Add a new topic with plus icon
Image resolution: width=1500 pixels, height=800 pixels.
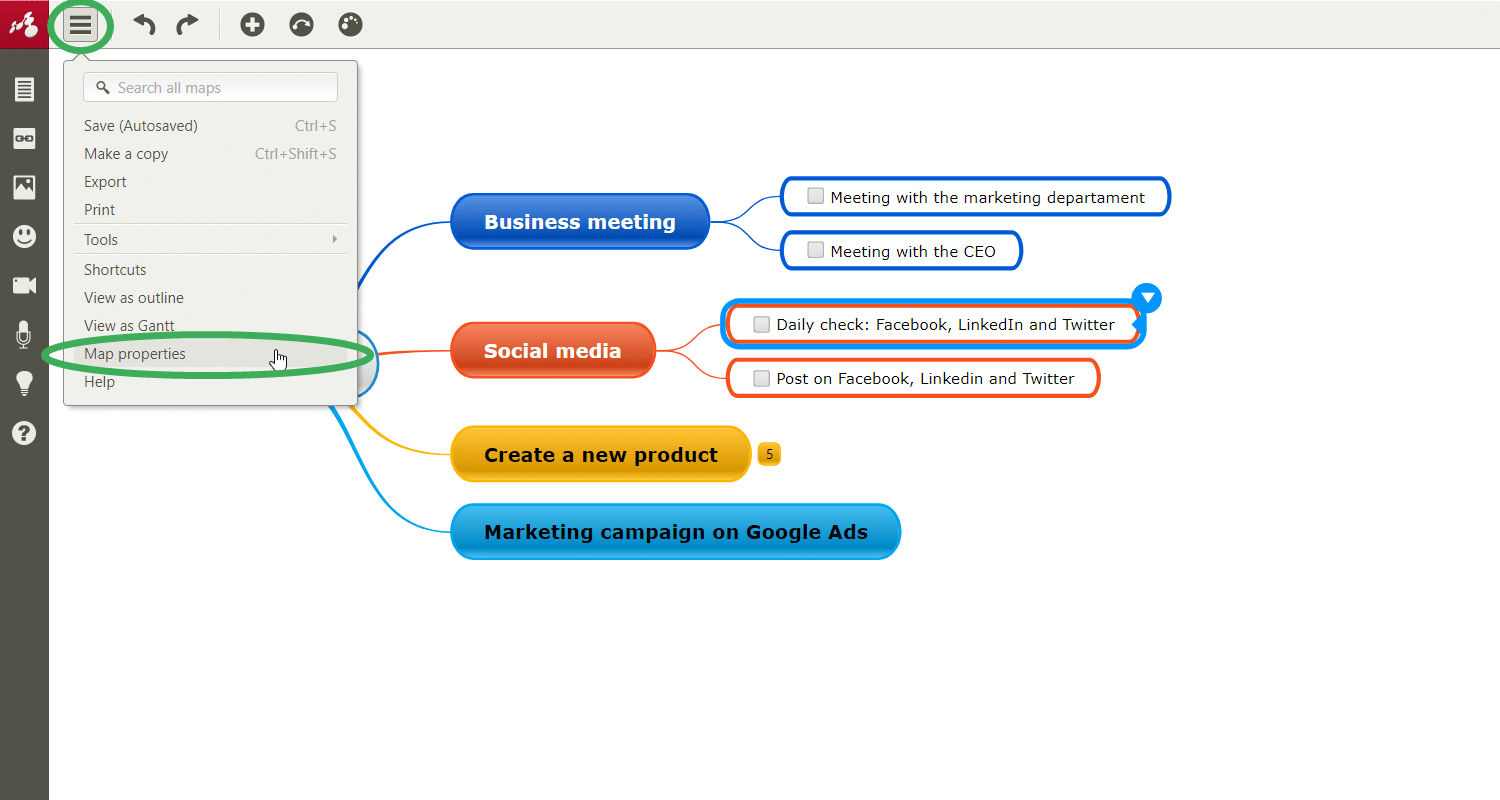pos(253,24)
